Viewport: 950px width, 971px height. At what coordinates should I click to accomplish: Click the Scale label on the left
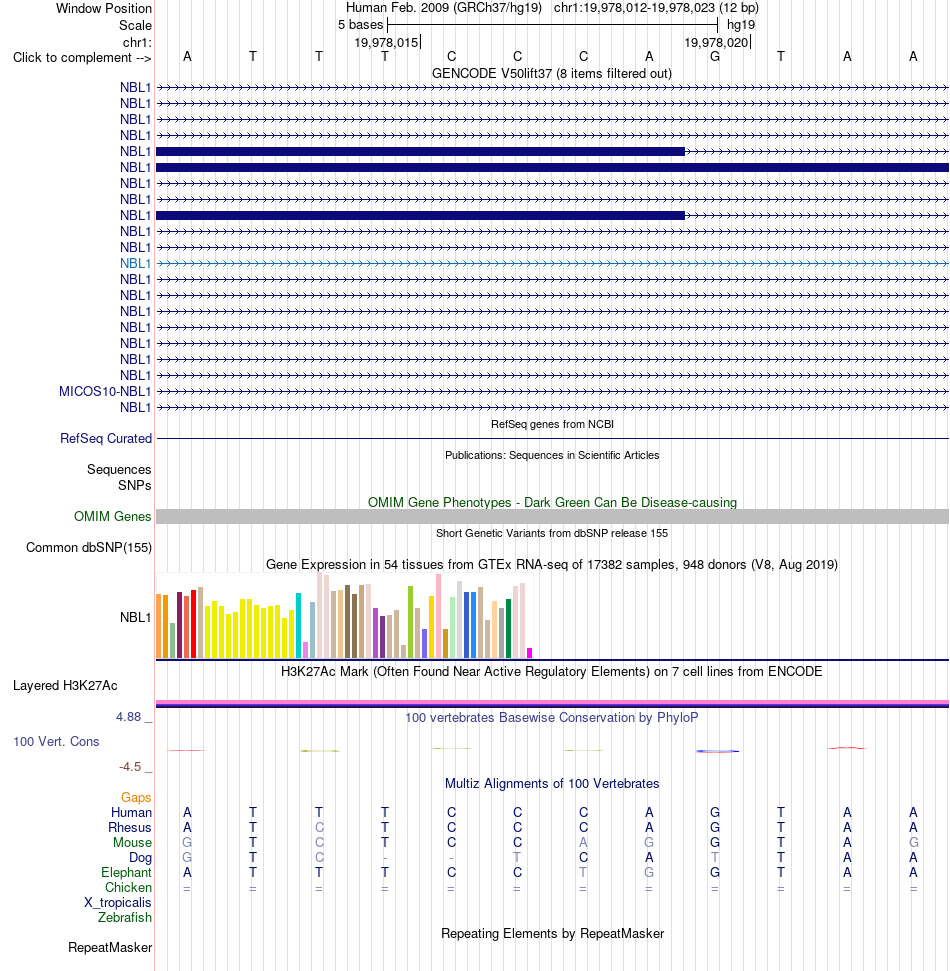tap(135, 25)
